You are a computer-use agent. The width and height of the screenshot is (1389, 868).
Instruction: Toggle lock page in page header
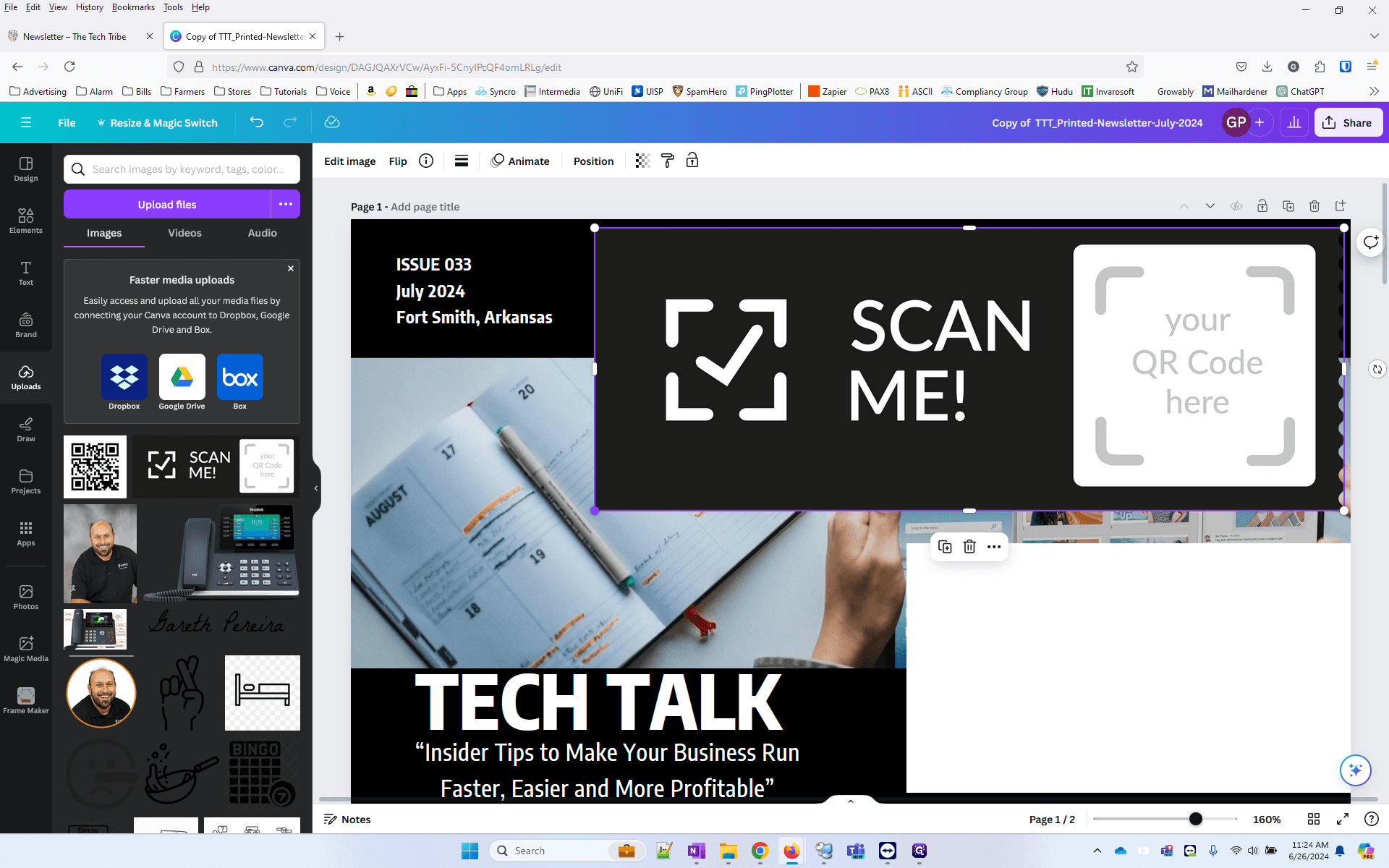pyautogui.click(x=1262, y=206)
